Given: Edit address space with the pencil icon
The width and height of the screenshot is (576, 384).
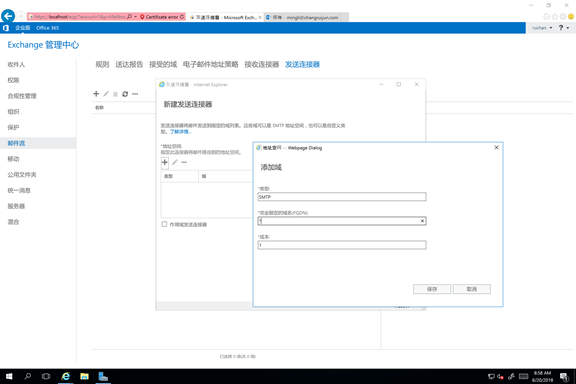Looking at the screenshot, I should point(175,162).
